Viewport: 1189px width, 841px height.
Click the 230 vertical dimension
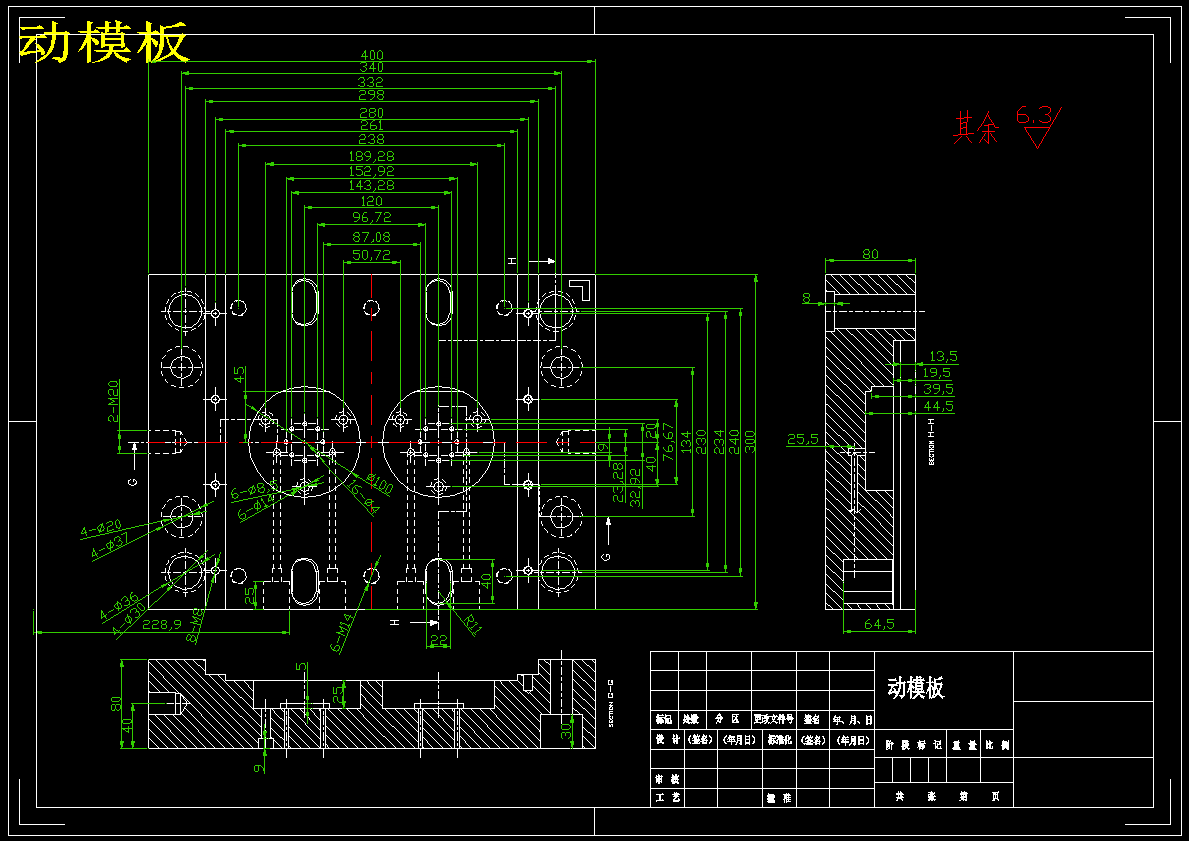[701, 441]
